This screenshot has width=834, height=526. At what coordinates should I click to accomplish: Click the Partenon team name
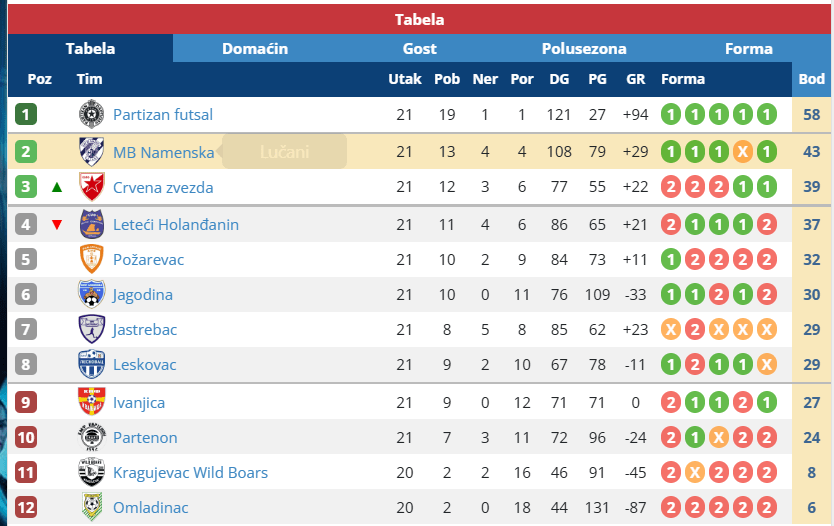click(145, 437)
